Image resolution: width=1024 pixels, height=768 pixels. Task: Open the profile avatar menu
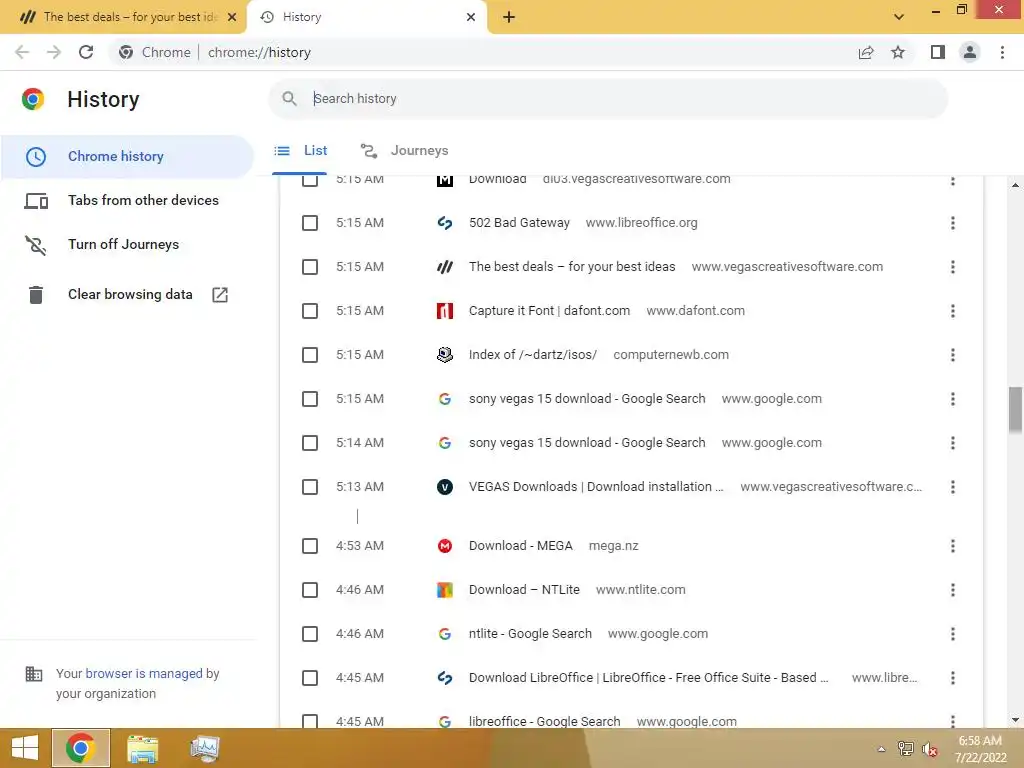970,52
